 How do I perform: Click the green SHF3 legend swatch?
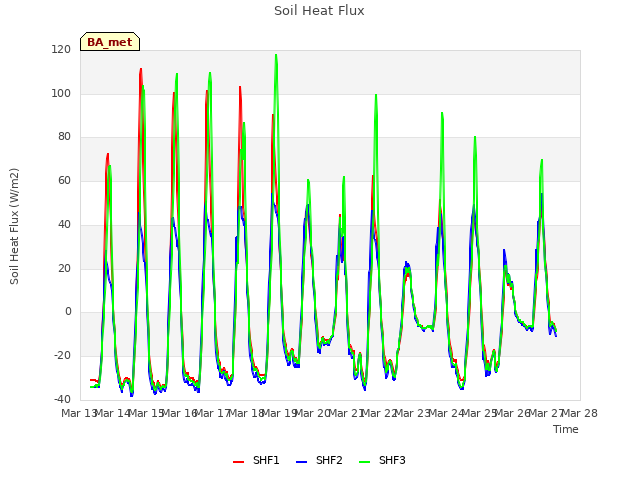coord(364,462)
